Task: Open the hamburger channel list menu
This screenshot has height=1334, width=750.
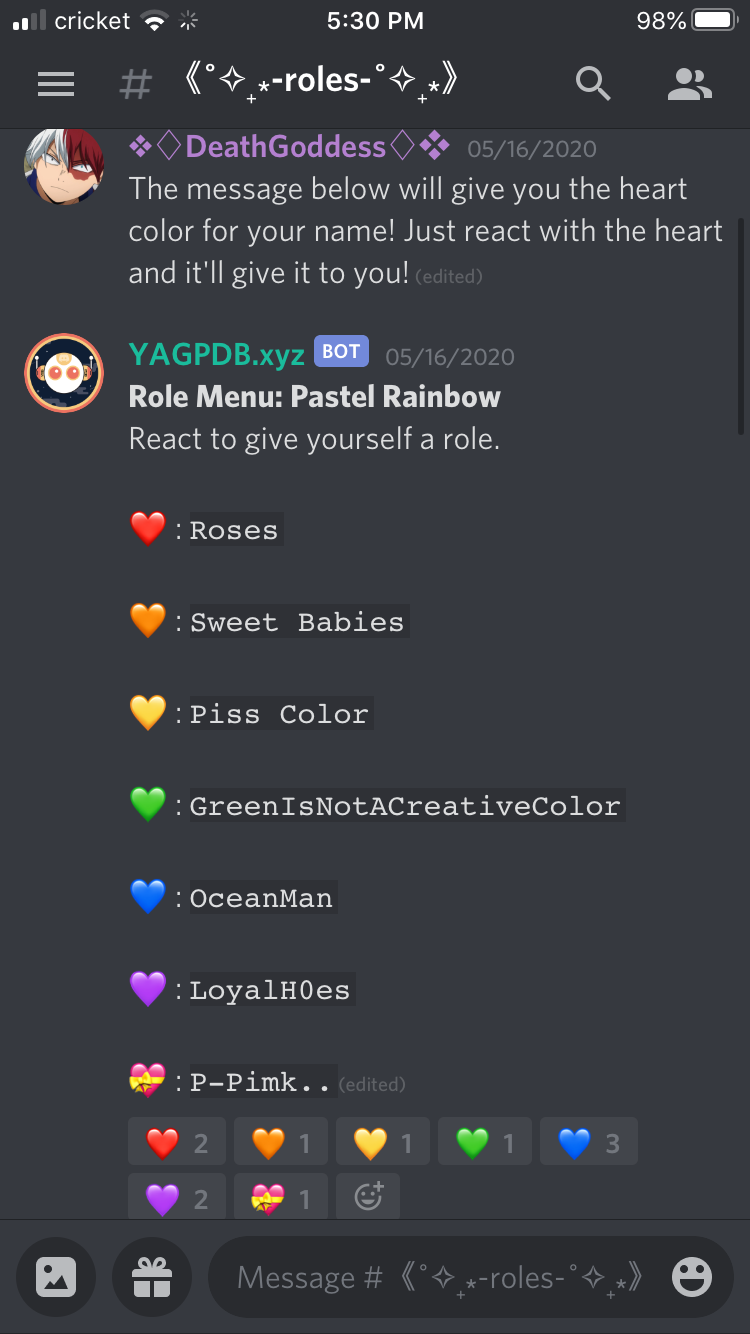Action: click(x=56, y=84)
